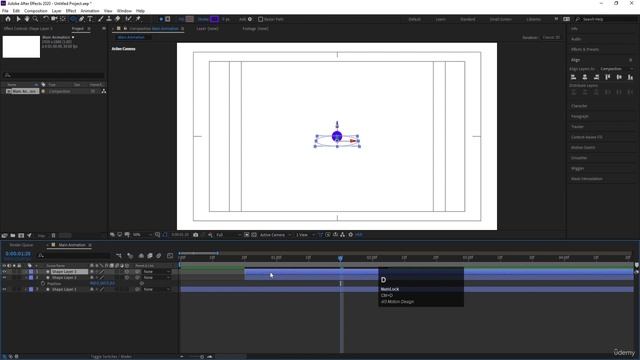This screenshot has height=360, width=640.
Task: Open the Composition menu
Action: point(36,11)
